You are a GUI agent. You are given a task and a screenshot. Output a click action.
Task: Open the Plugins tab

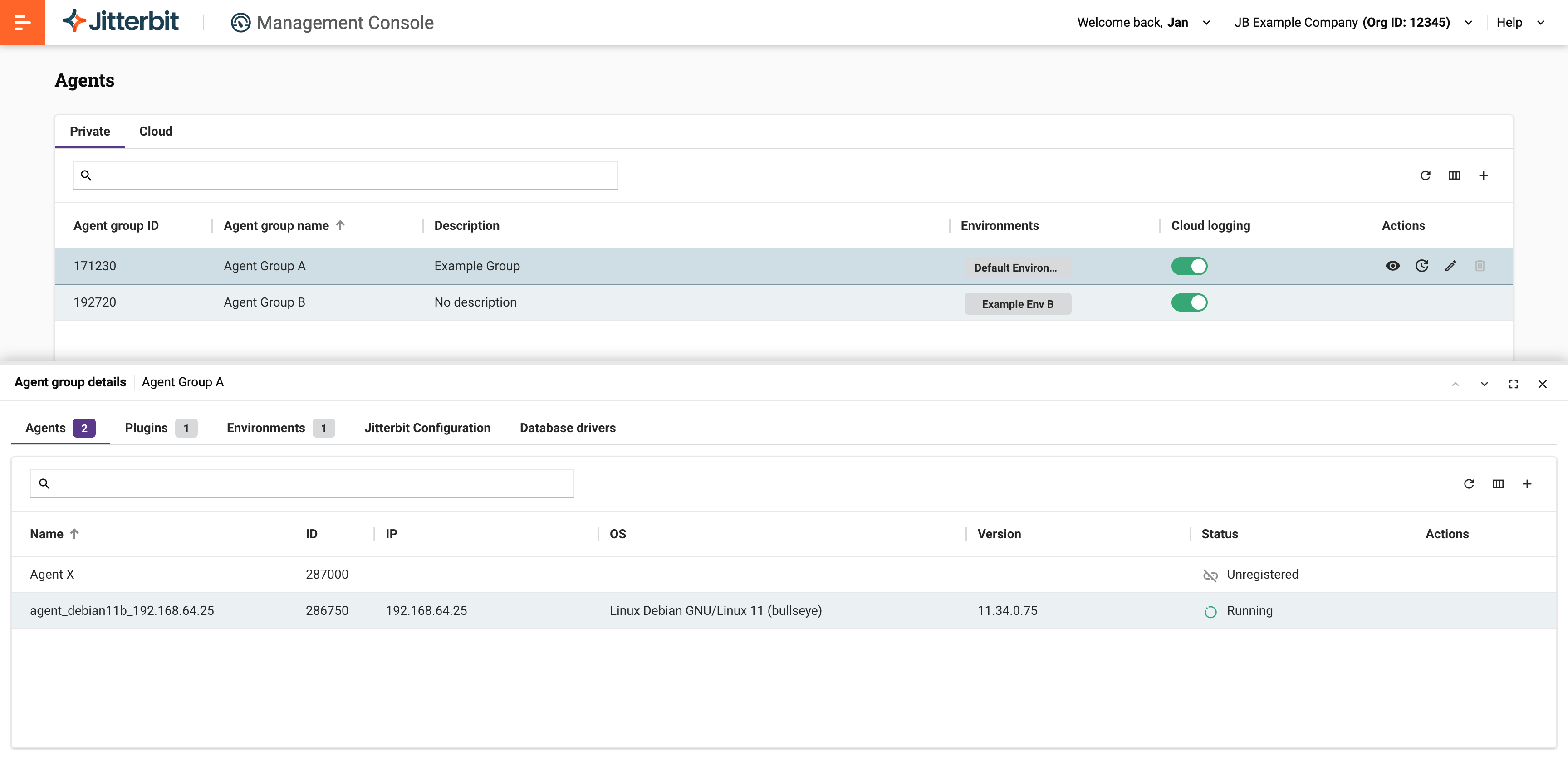[161, 428]
